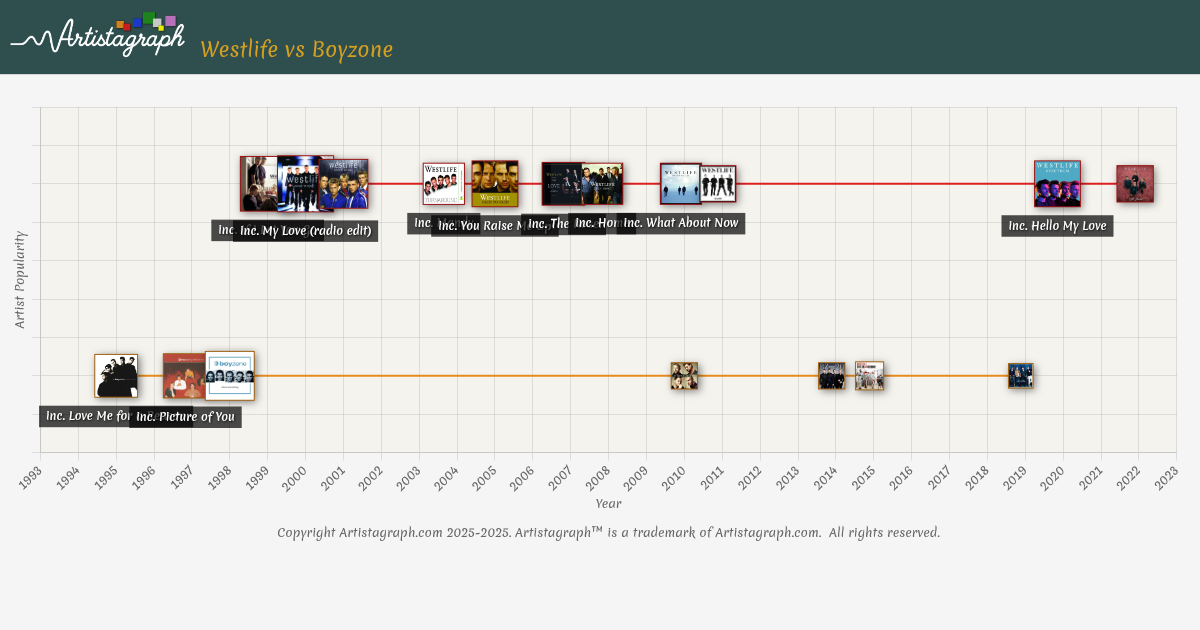The image size is (1200, 630).
Task: Open the 2019 Westlife Spectrum album cover
Action: coord(1057,184)
